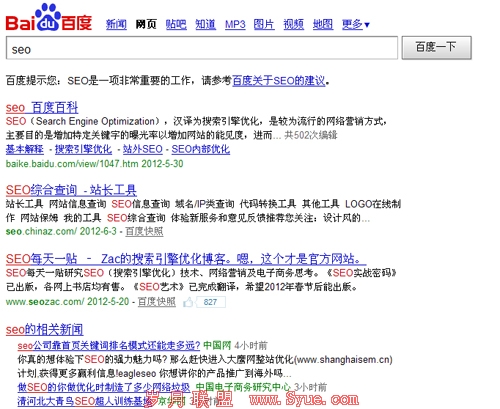The image size is (500, 409).
Task: Open the 视频 video tab
Action: pyautogui.click(x=294, y=24)
